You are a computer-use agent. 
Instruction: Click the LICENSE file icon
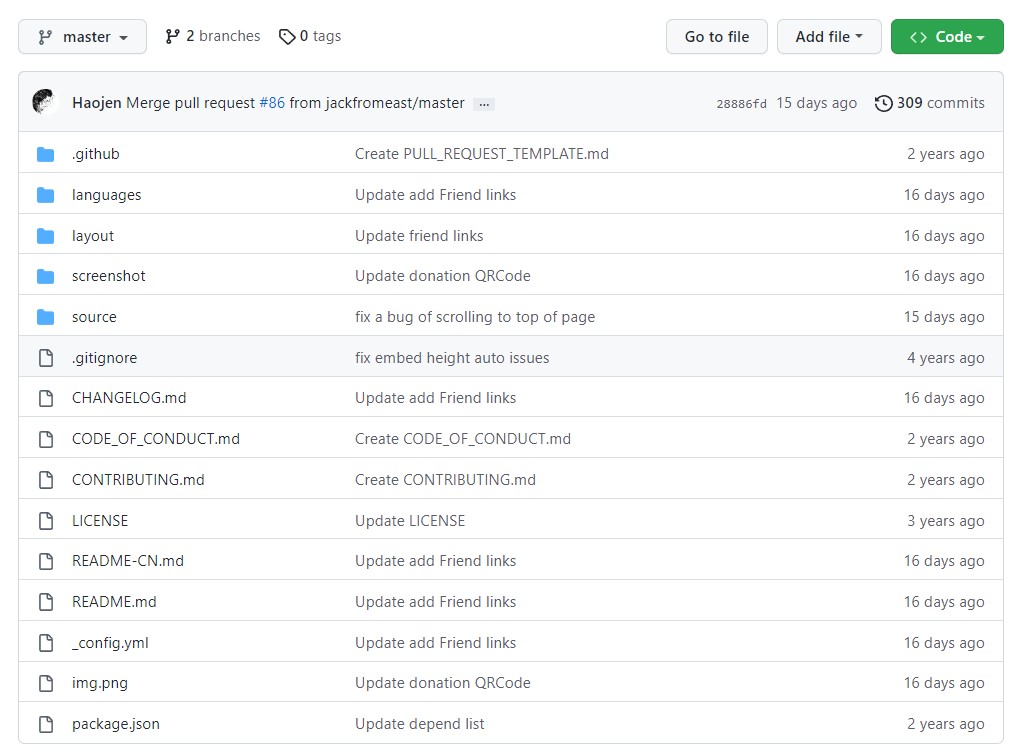click(45, 521)
